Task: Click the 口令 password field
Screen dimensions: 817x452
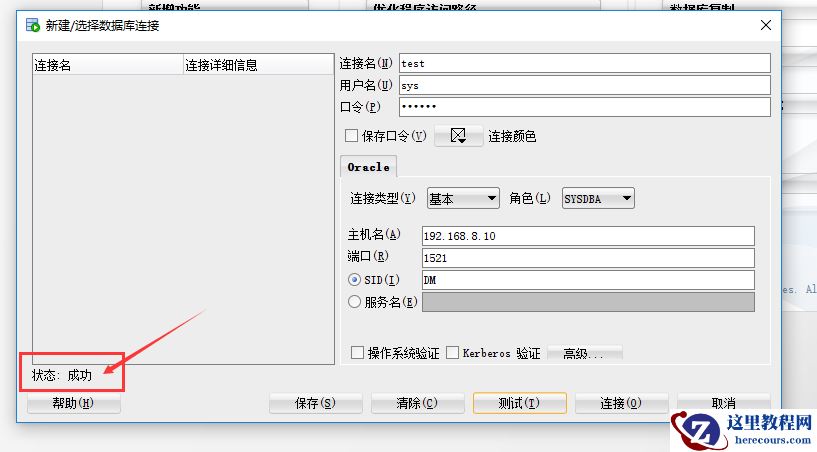Action: coord(585,107)
